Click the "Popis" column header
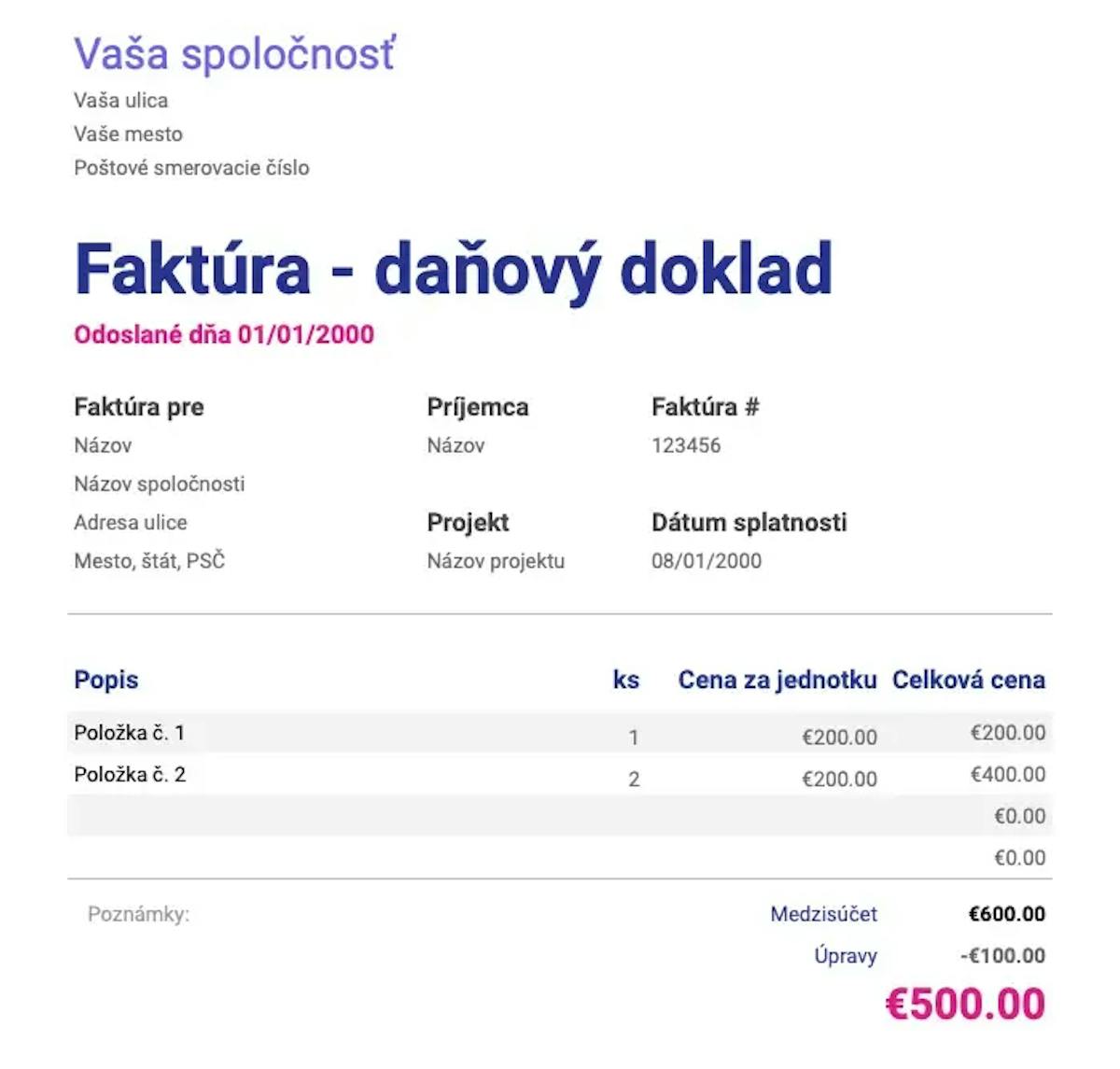The image size is (1120, 1069). point(106,680)
